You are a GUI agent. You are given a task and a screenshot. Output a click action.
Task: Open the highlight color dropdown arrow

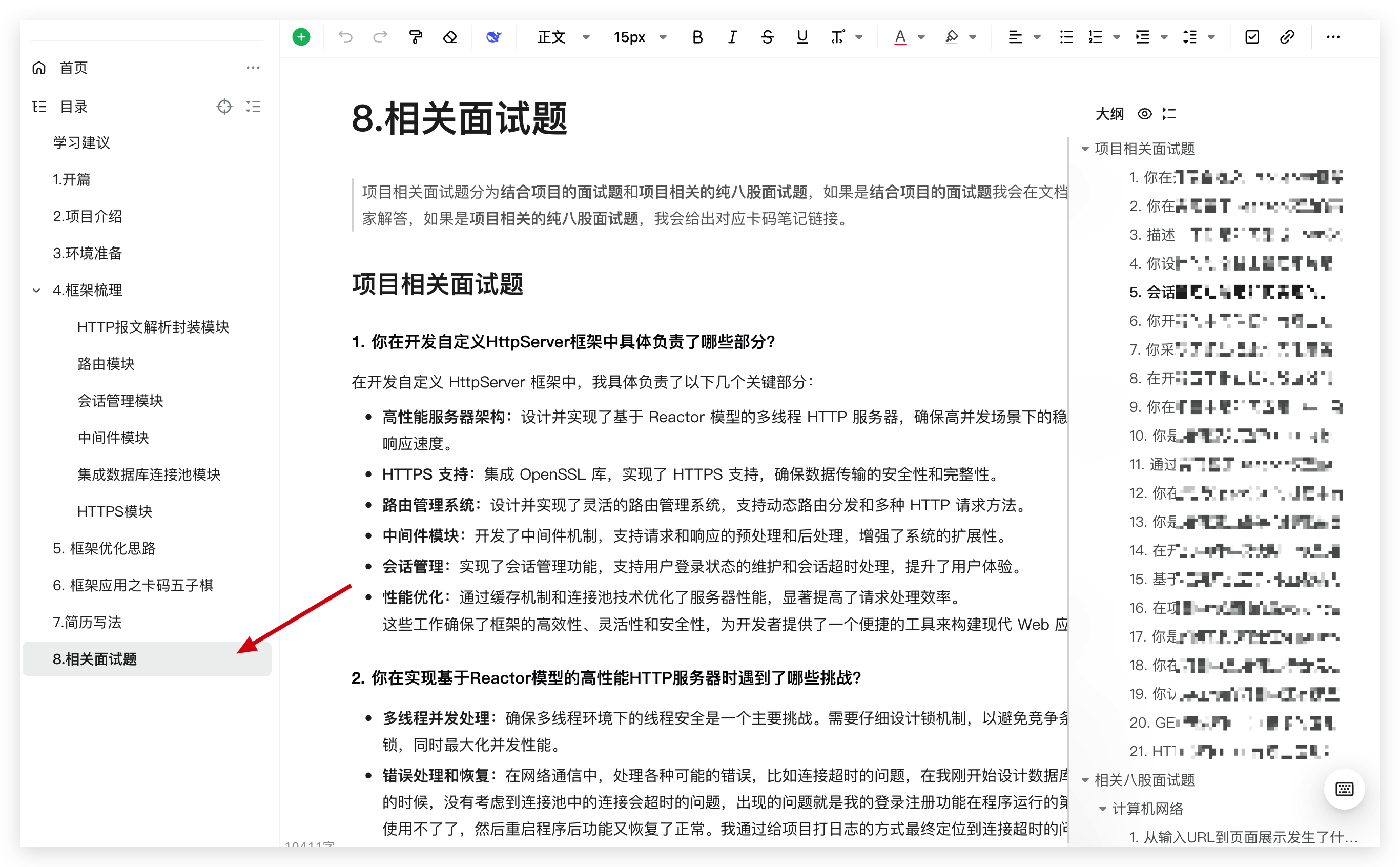972,38
